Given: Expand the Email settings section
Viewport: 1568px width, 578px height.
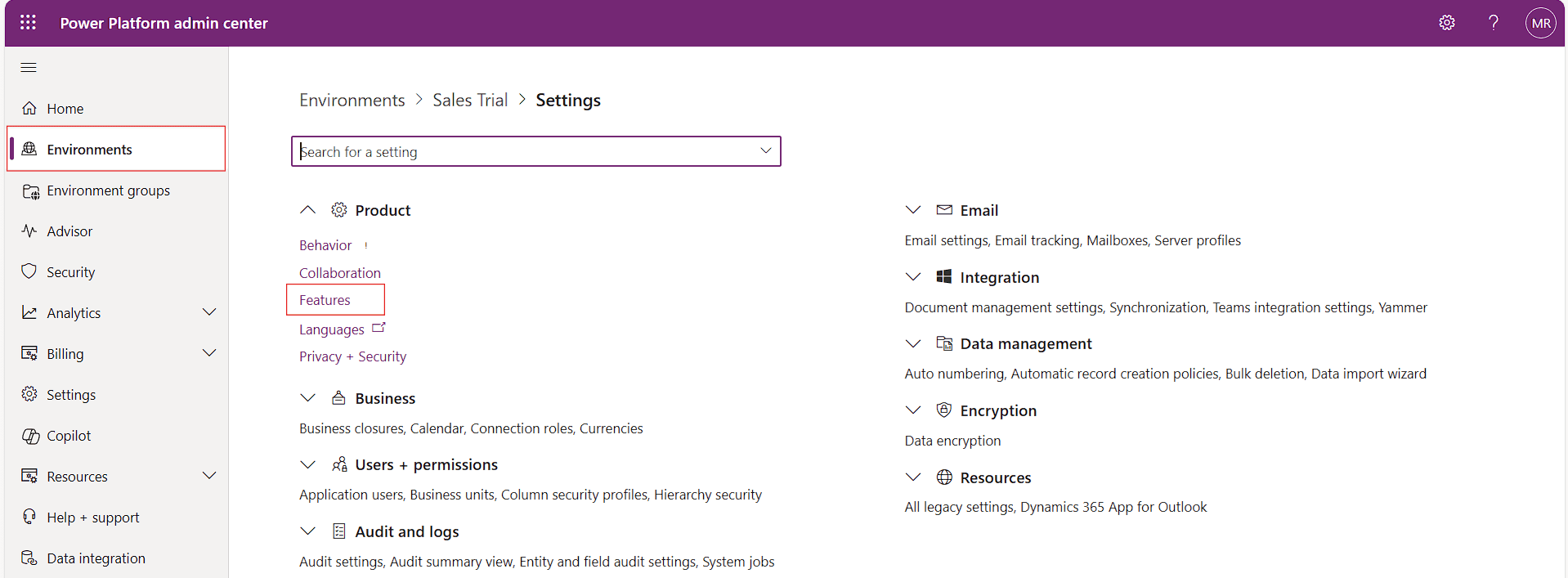Looking at the screenshot, I should [913, 210].
